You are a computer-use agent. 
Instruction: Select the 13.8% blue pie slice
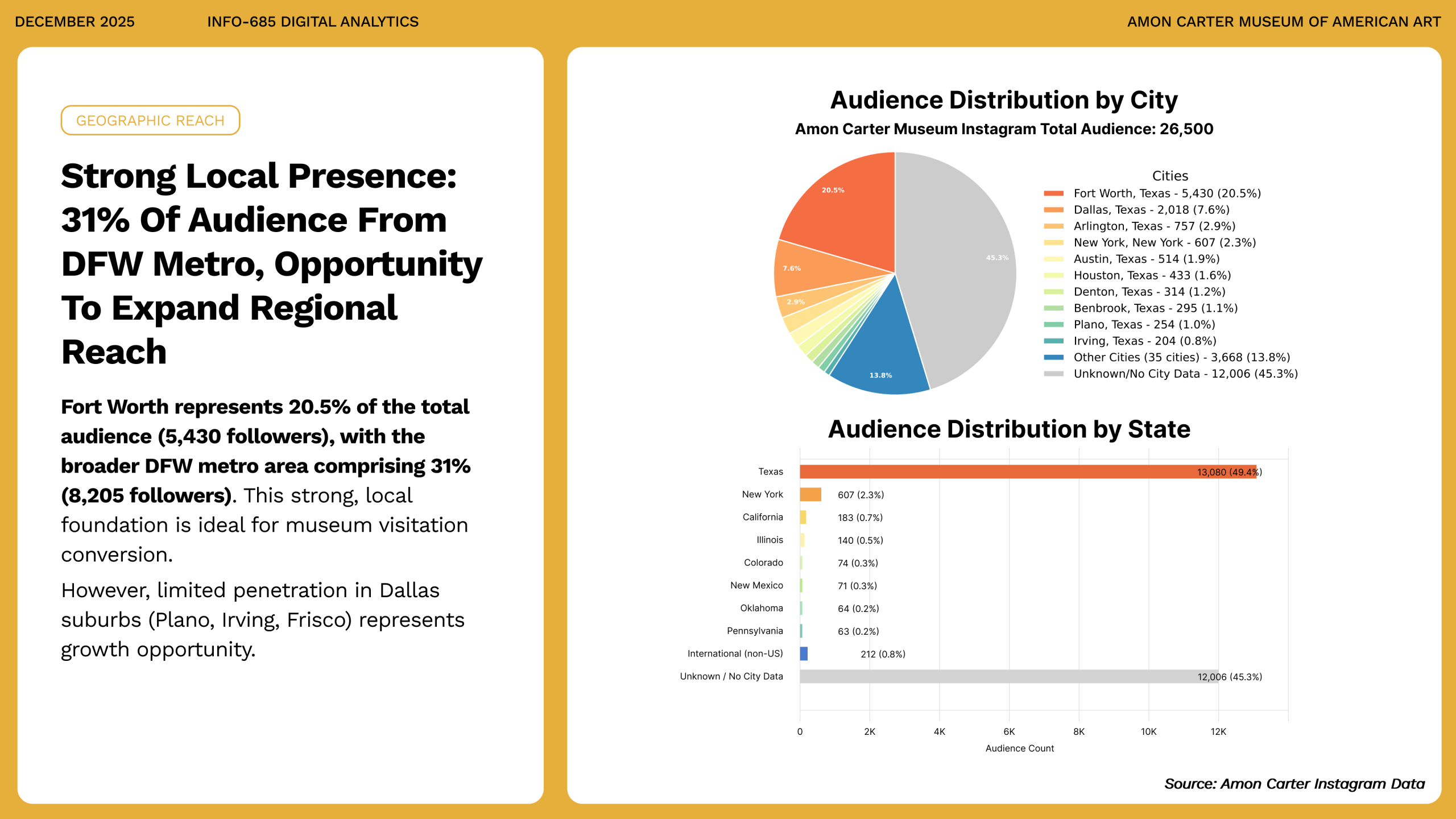coord(884,353)
